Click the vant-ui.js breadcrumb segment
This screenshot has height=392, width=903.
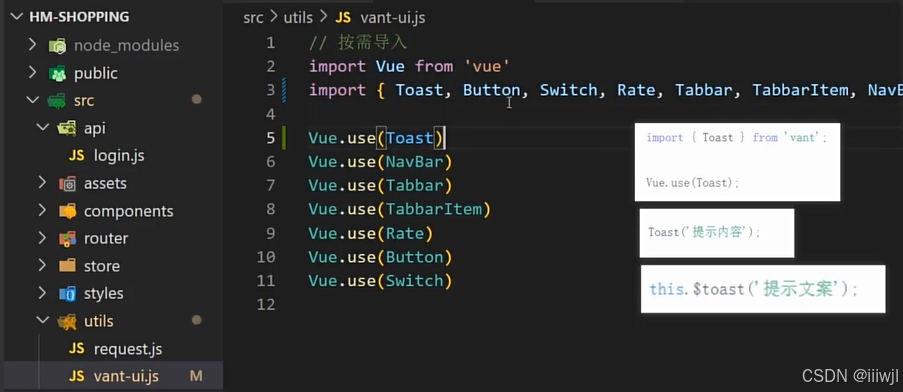393,18
